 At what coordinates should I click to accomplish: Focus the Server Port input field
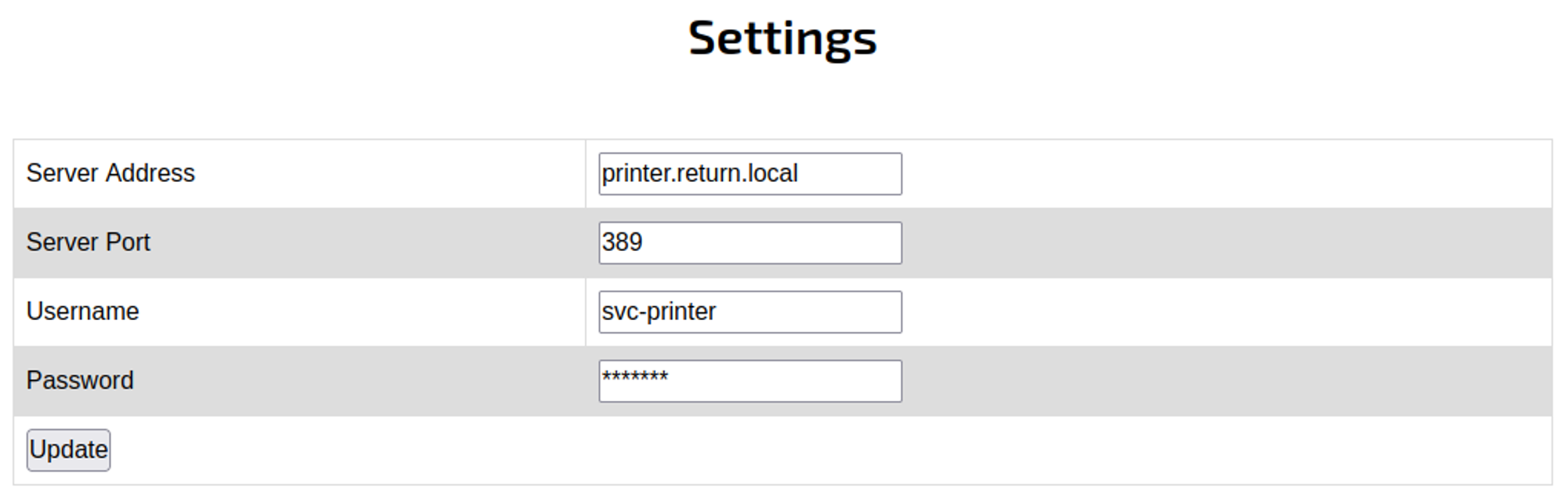750,242
